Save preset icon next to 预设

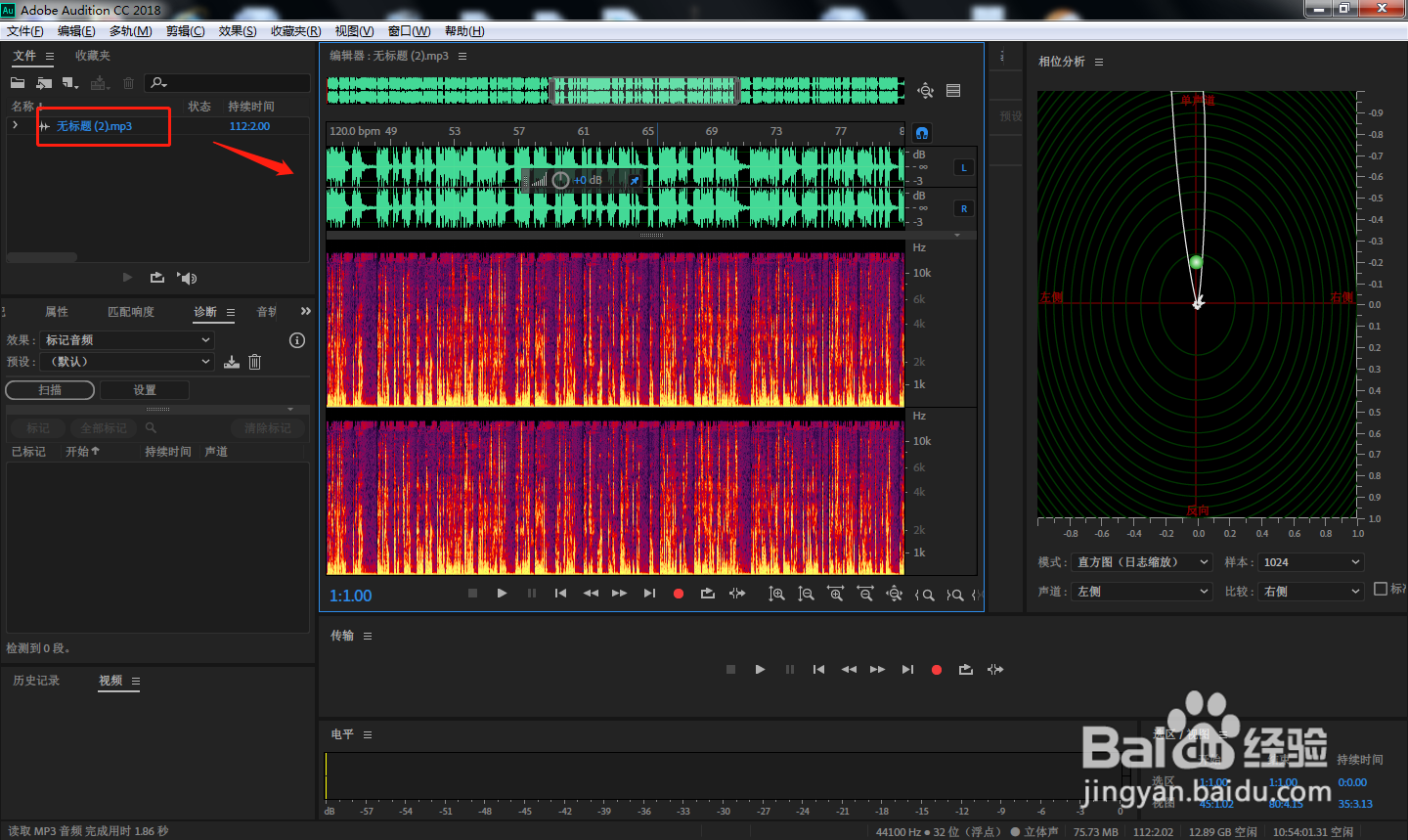tap(232, 362)
